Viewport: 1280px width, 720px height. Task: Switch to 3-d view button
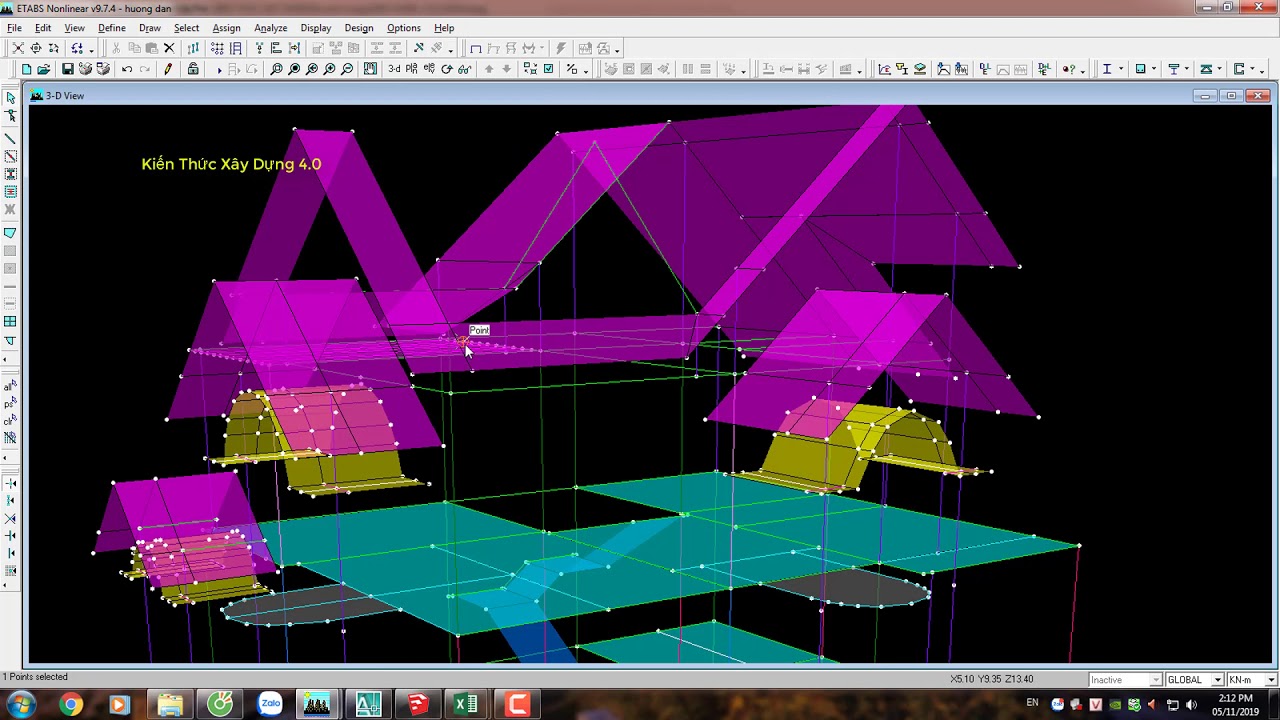coord(395,69)
